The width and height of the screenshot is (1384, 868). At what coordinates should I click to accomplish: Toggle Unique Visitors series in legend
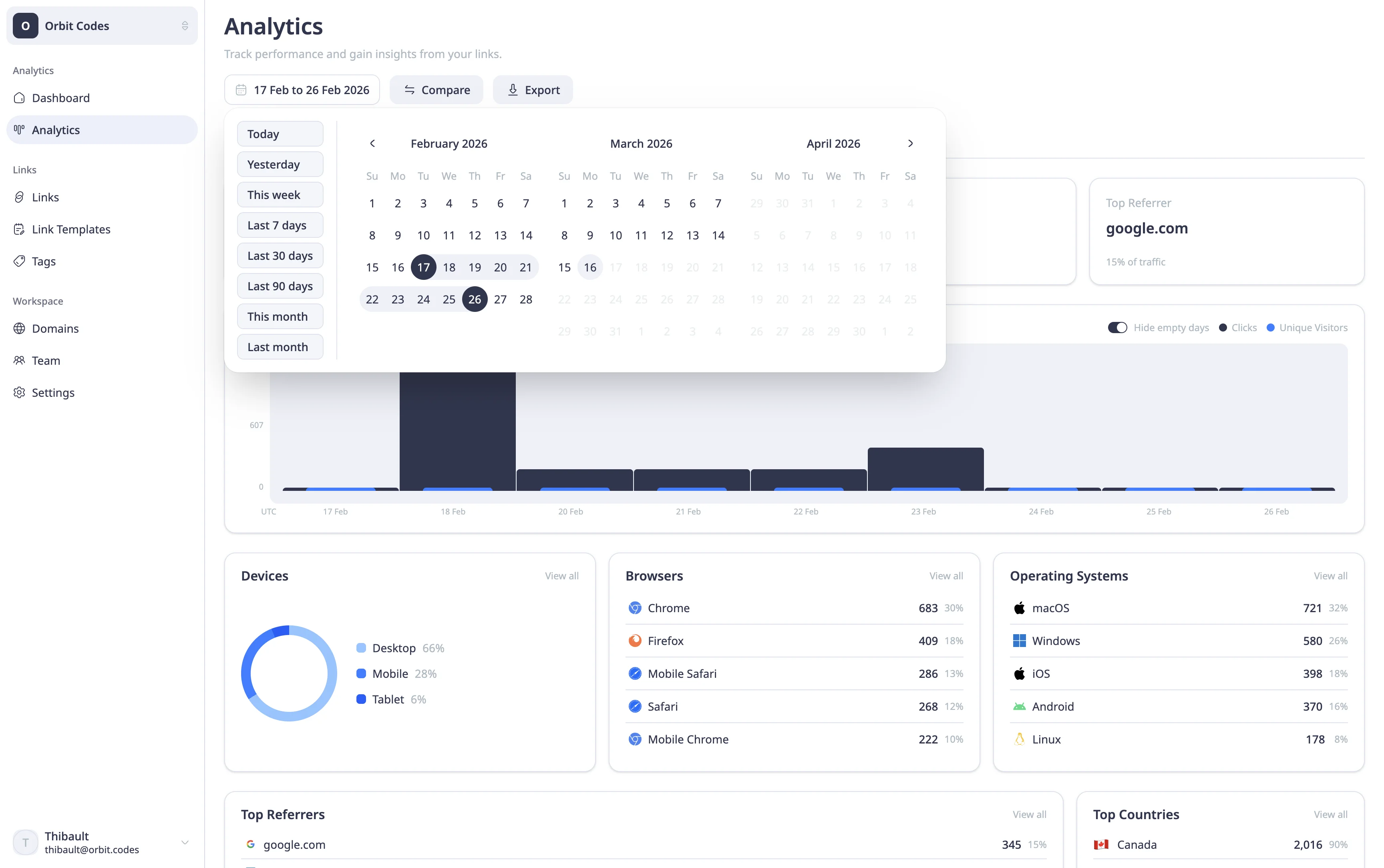click(x=1306, y=328)
